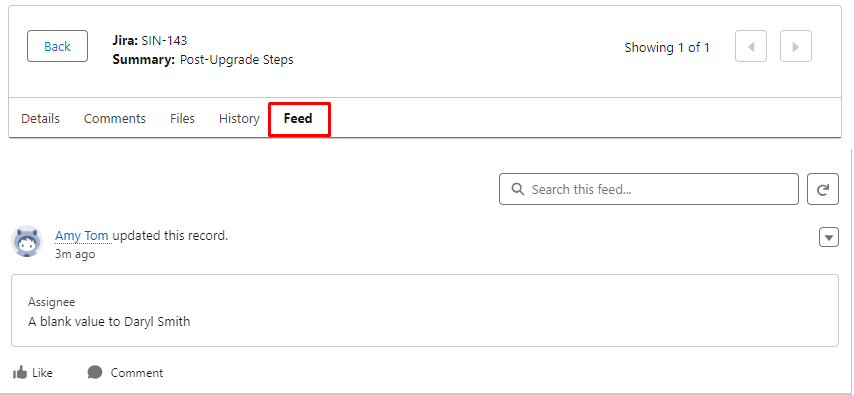The image size is (854, 395).
Task: Select the Feed tab
Action: [x=298, y=118]
